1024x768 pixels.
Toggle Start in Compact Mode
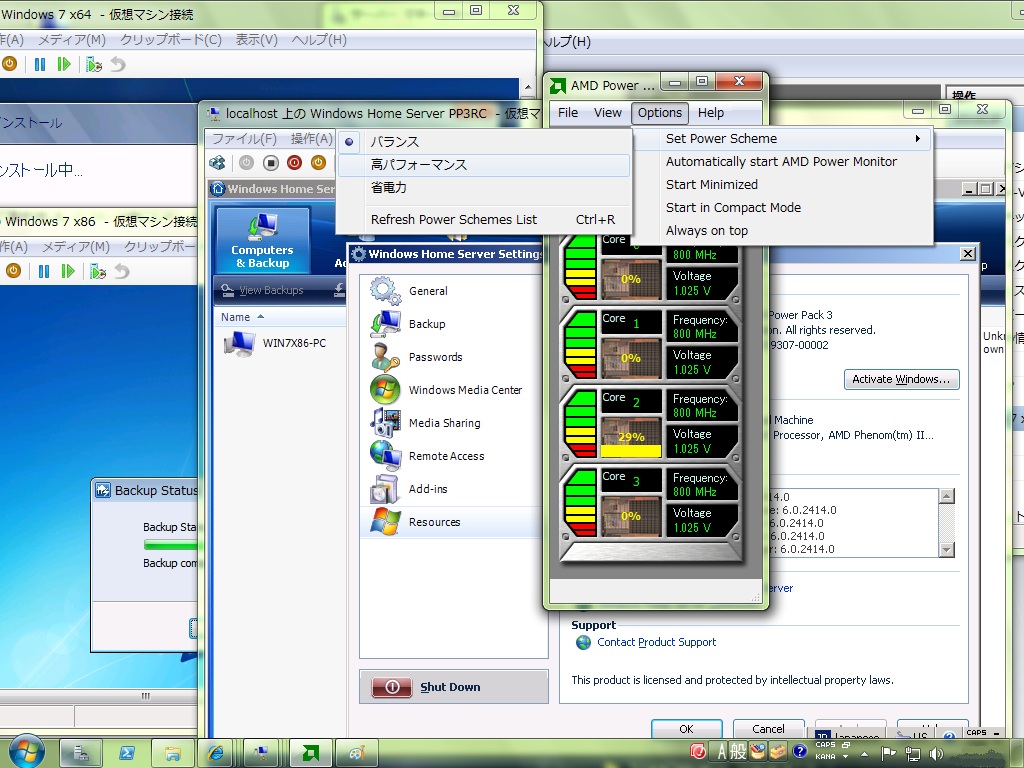click(x=782, y=208)
